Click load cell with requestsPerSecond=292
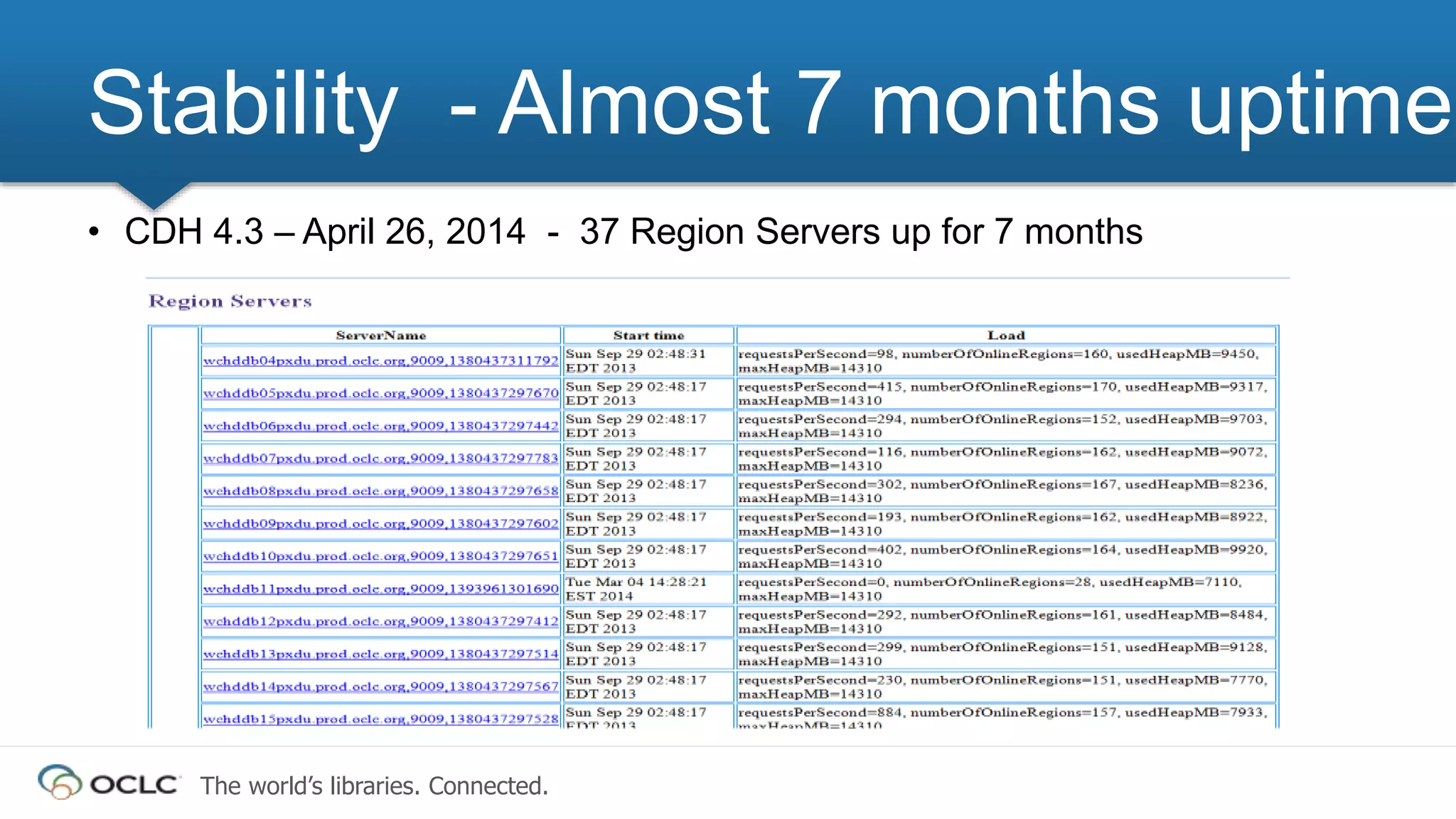The height and width of the screenshot is (819, 1456). pyautogui.click(x=1006, y=621)
